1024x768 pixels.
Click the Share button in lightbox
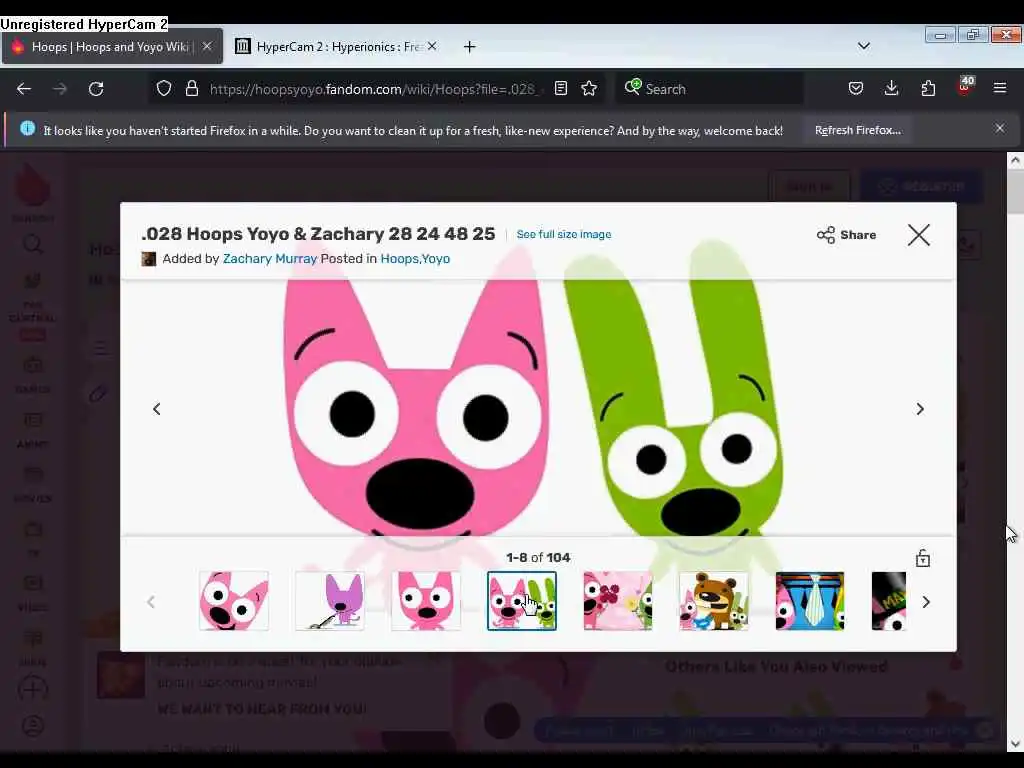(846, 235)
